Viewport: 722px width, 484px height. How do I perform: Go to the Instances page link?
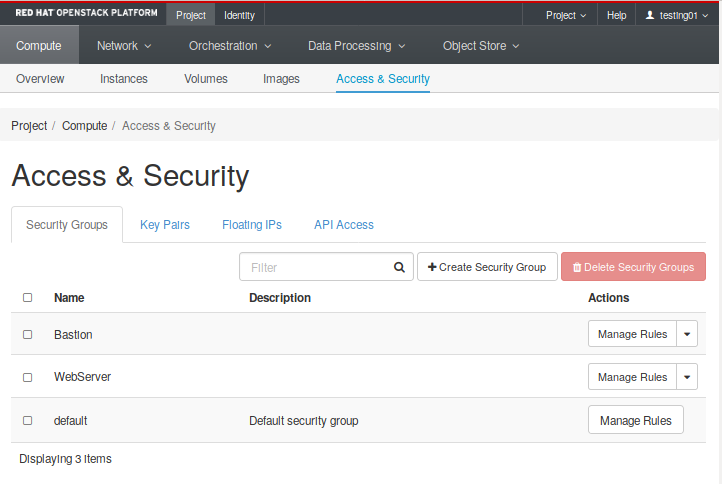click(x=124, y=79)
